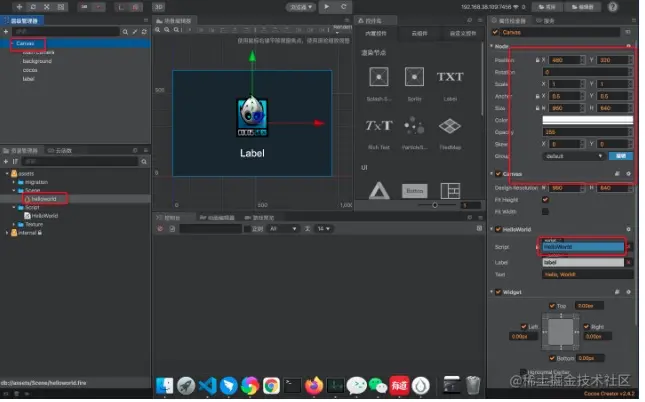Toggle the Fit Width checkbox
Screen dimensions: 645x402
coord(545,212)
